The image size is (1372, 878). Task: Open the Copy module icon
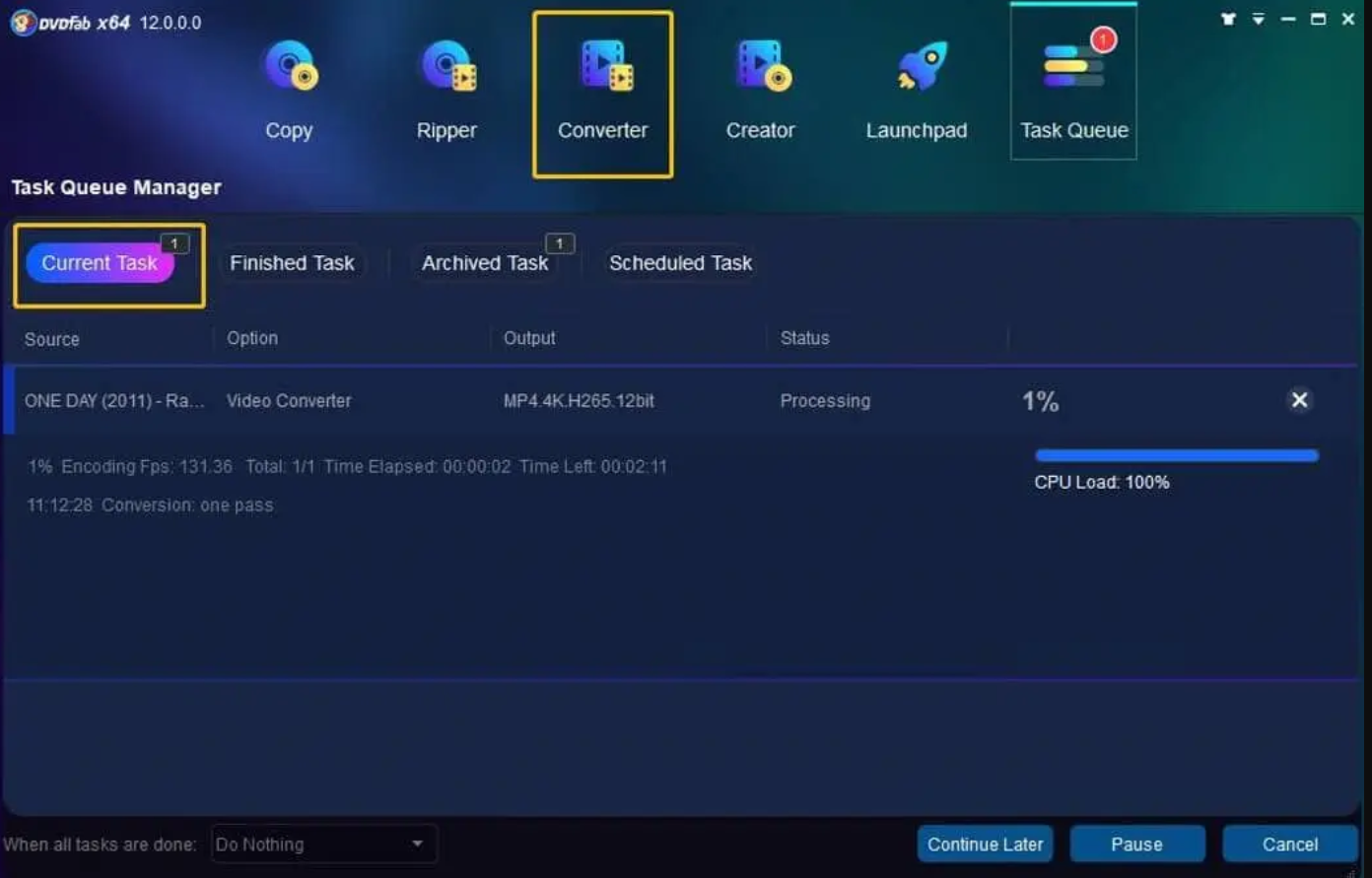(x=289, y=67)
